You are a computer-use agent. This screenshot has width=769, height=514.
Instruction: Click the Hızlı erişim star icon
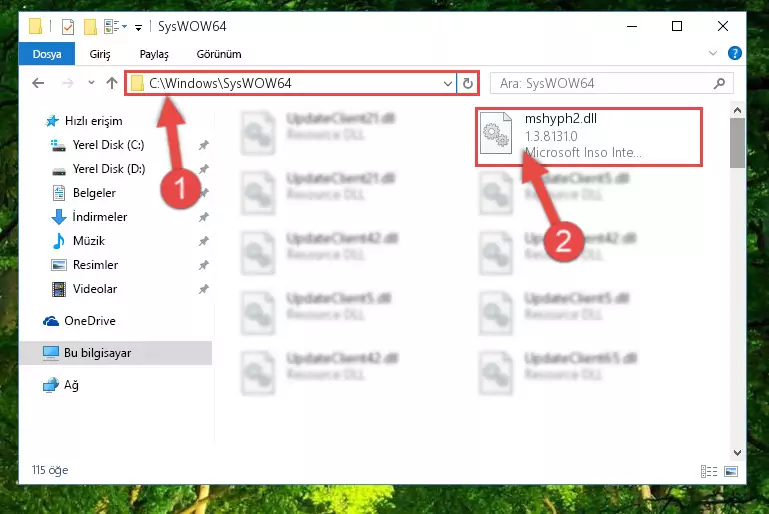pyautogui.click(x=52, y=121)
